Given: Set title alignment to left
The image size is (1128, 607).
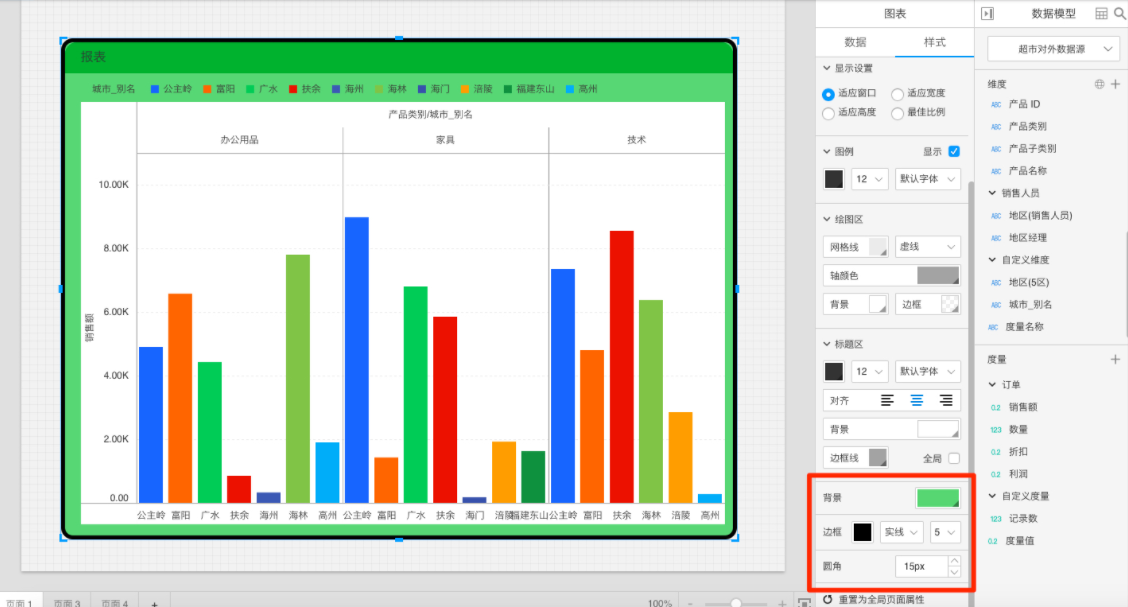Looking at the screenshot, I should pos(887,400).
